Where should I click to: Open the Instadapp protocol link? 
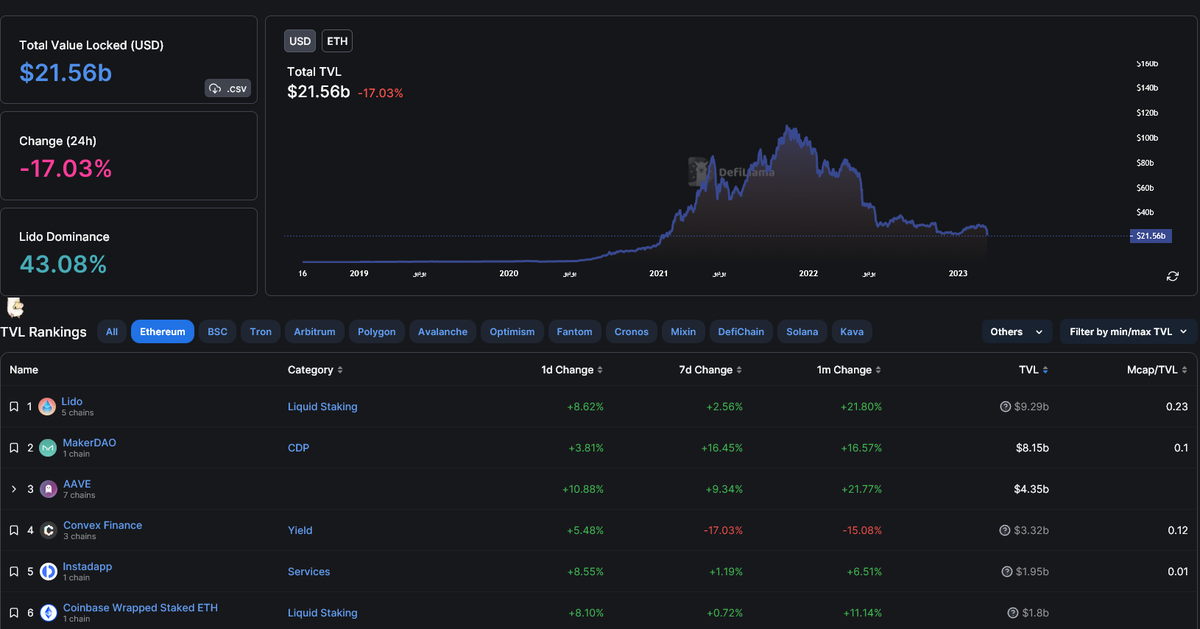click(88, 566)
